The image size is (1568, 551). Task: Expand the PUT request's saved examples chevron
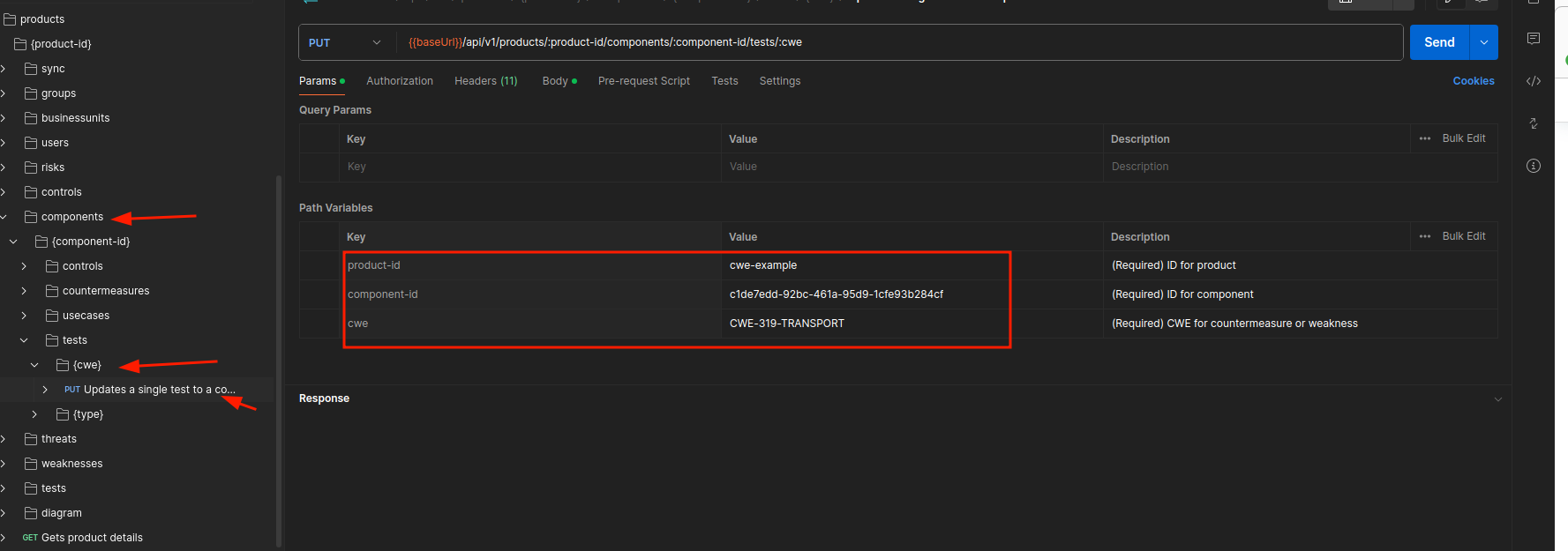click(45, 389)
